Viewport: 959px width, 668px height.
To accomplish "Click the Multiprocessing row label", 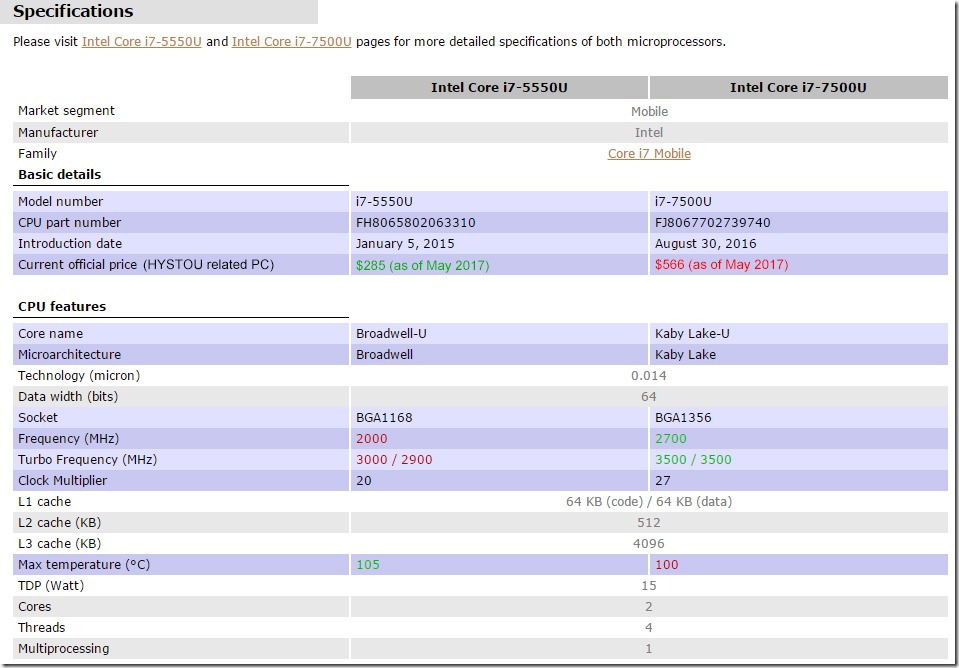I will (64, 648).
